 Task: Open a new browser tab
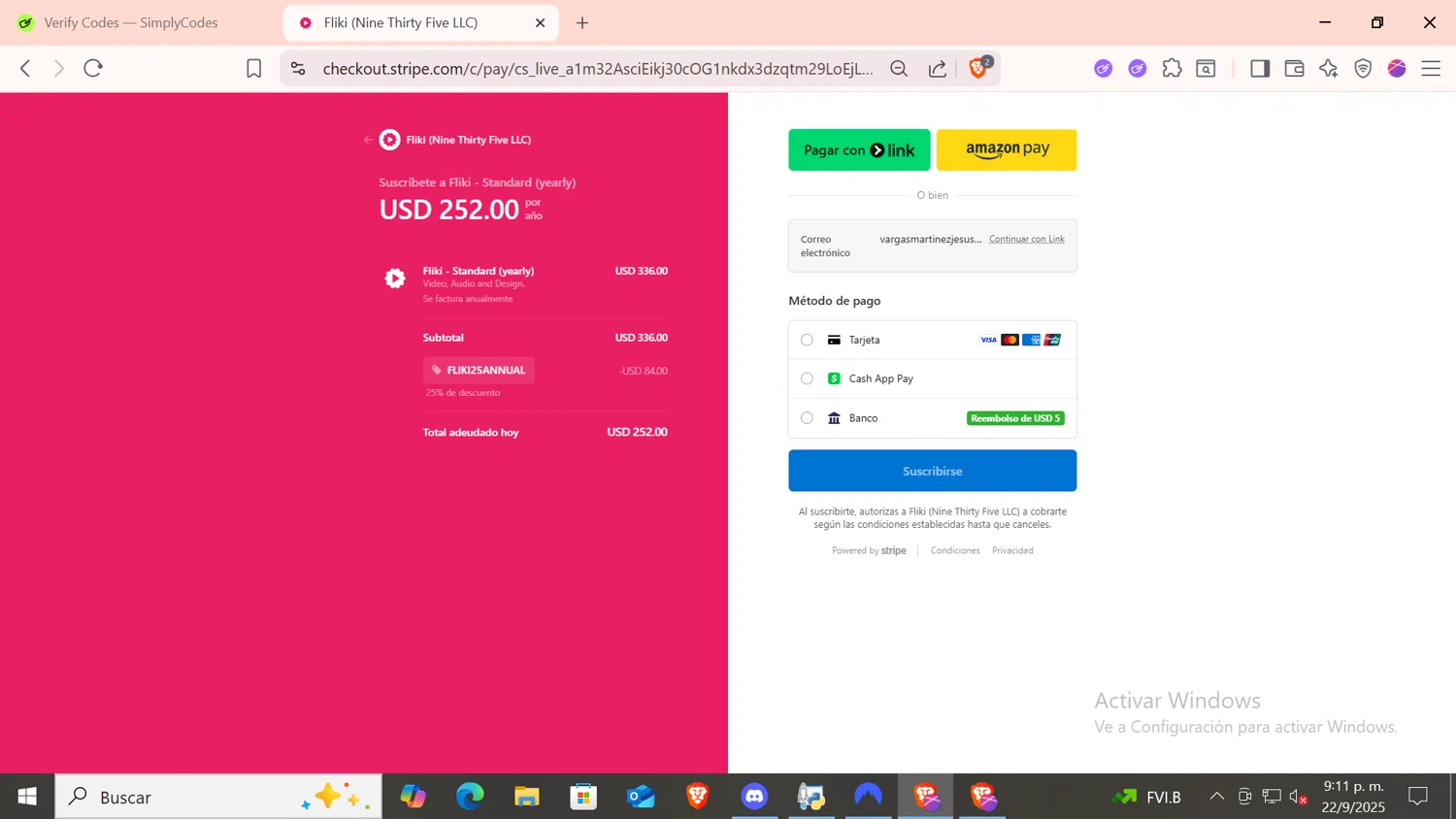point(582,22)
